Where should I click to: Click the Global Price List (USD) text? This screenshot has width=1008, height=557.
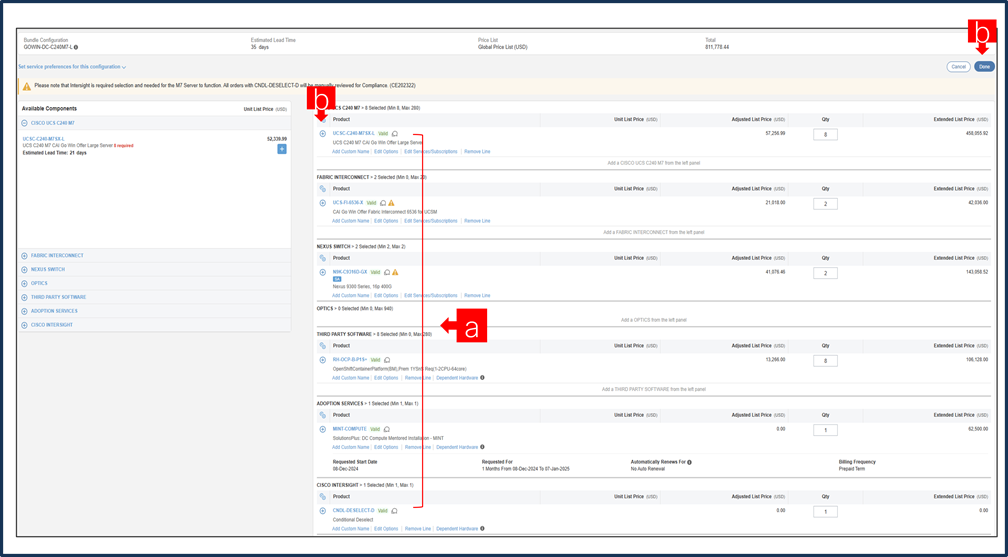click(503, 47)
